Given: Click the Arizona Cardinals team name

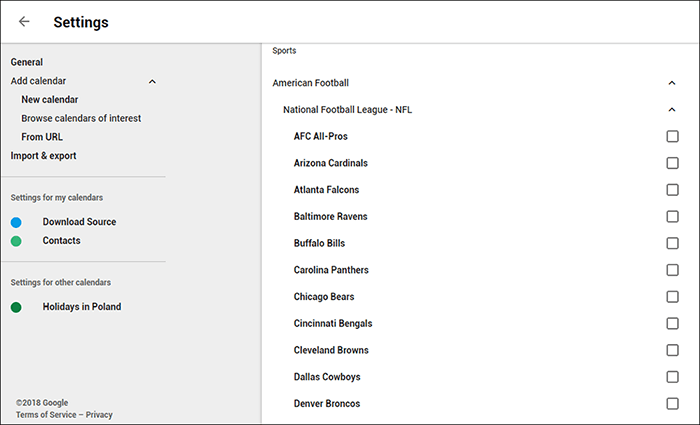Looking at the screenshot, I should coord(331,163).
